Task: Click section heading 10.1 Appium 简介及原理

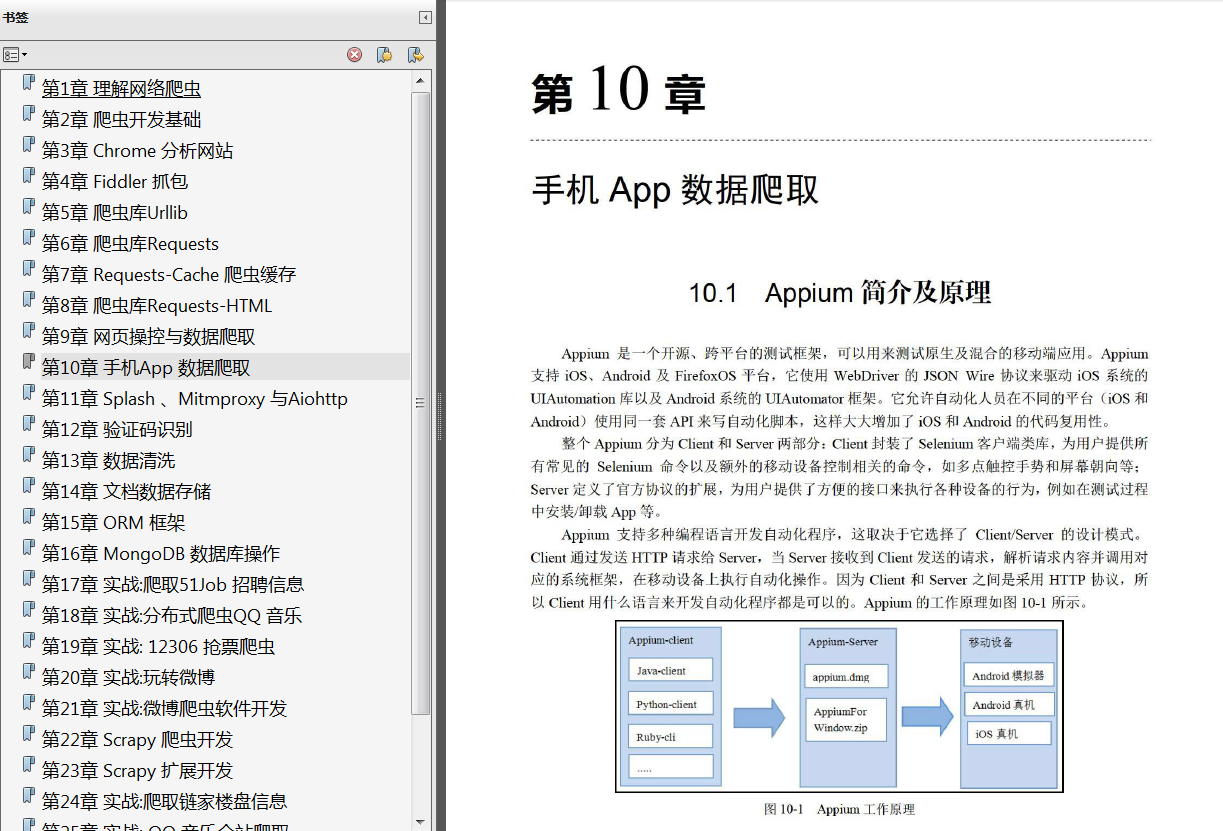Action: (840, 293)
